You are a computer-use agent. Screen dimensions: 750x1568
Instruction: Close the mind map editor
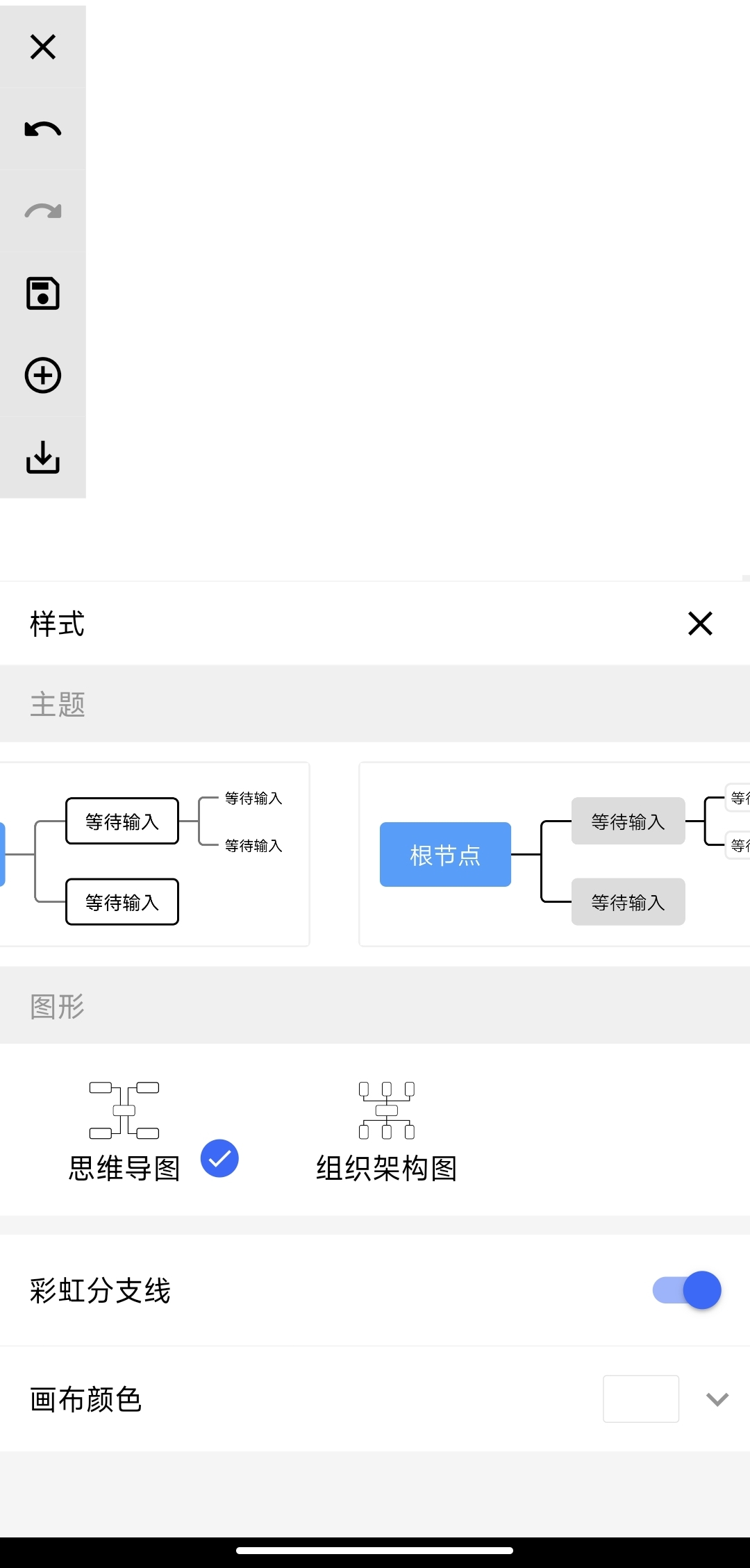(43, 47)
